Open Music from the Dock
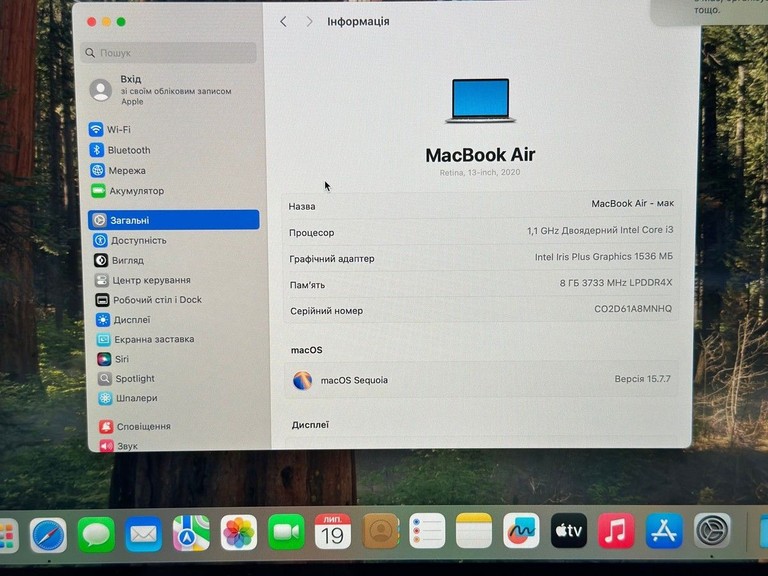This screenshot has width=768, height=576. (616, 530)
